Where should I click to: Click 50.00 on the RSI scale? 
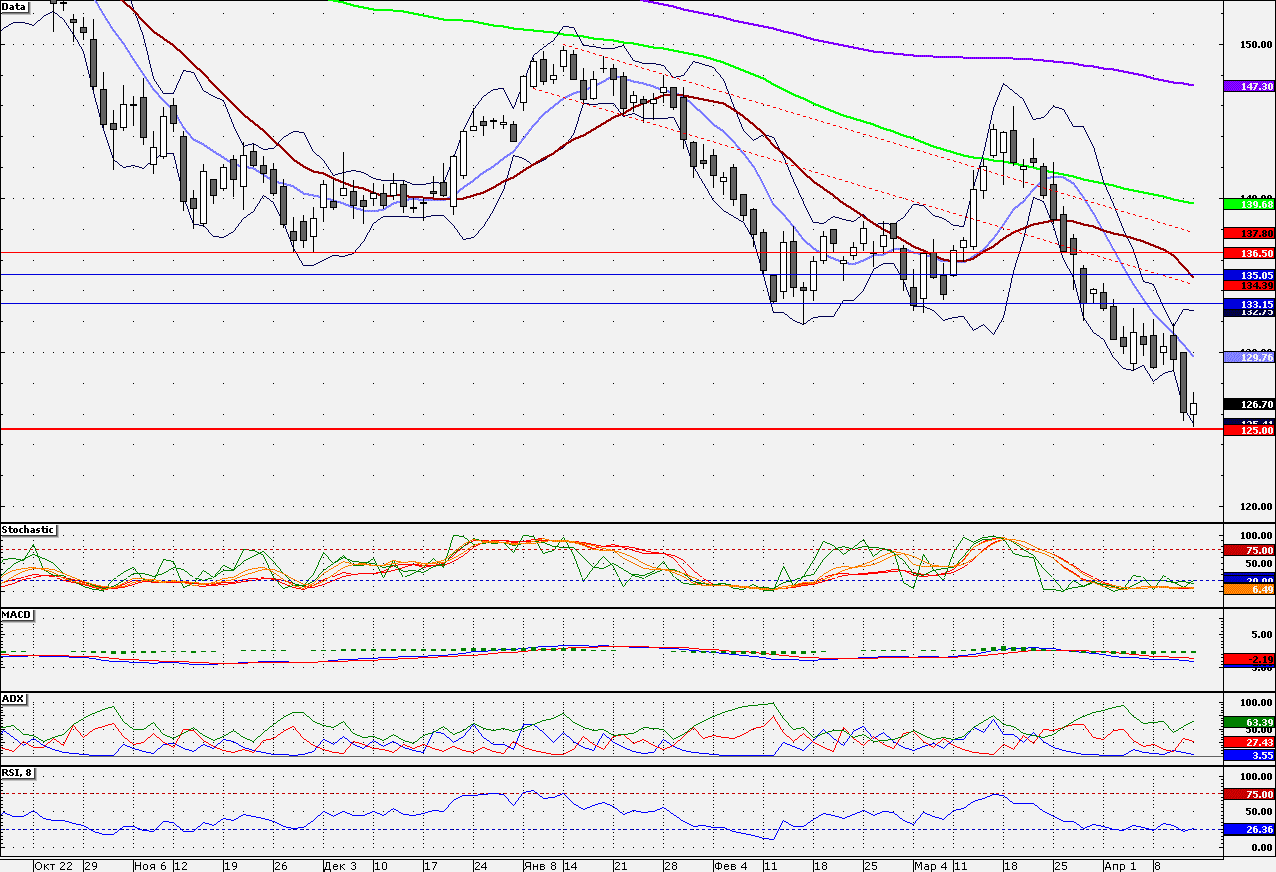1258,812
